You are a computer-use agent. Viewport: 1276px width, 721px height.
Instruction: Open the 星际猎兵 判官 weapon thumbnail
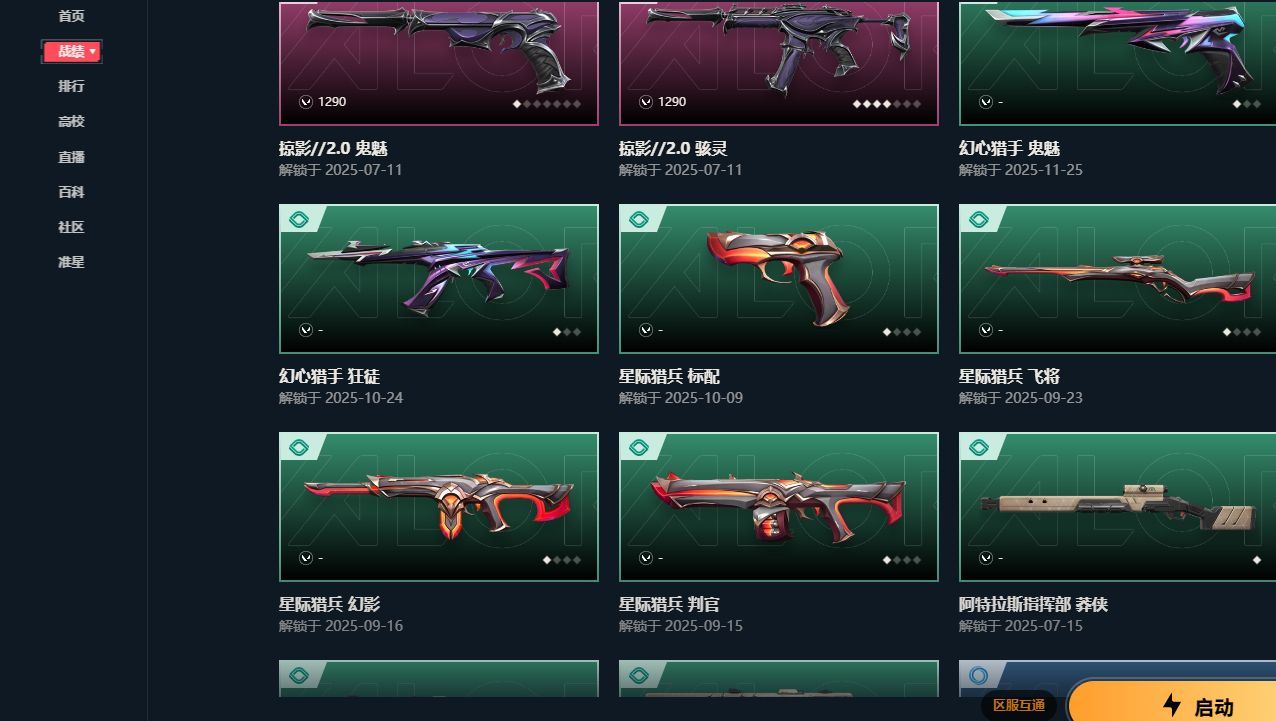779,507
